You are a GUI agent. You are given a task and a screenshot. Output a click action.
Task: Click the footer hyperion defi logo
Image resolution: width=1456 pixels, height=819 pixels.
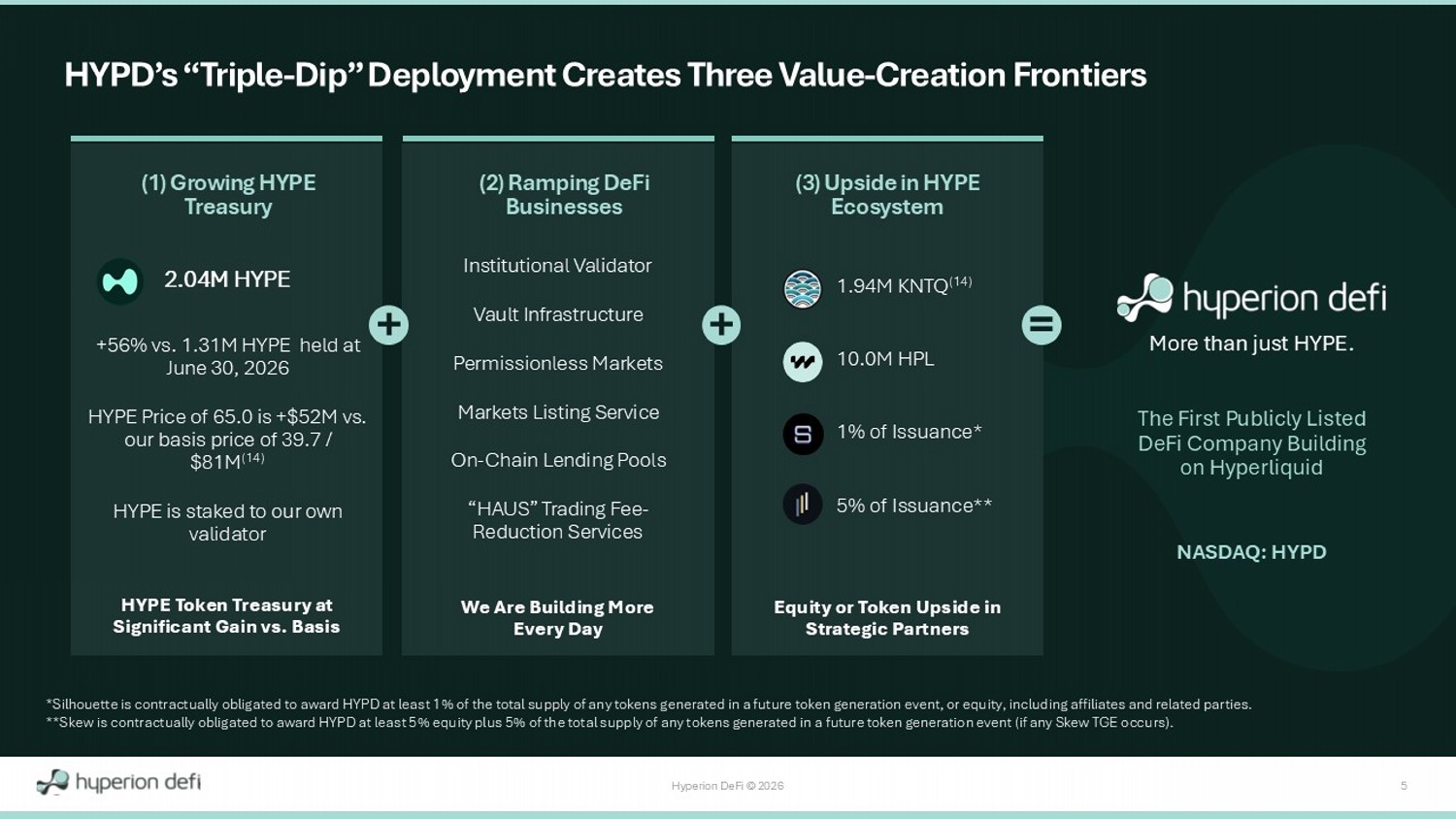pyautogui.click(x=118, y=782)
